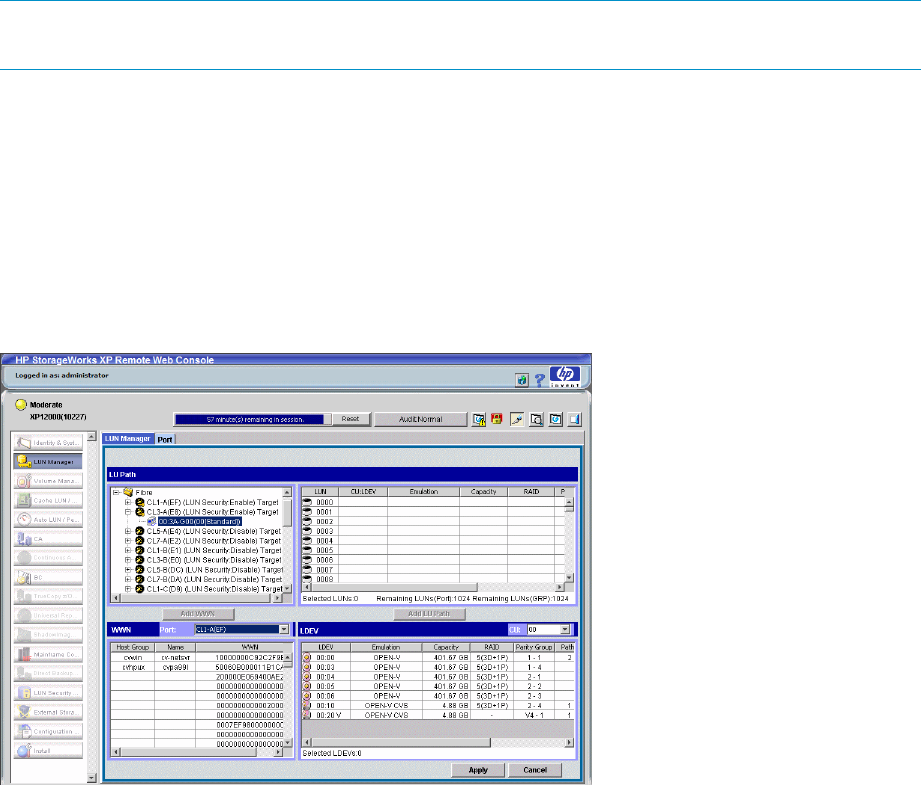The height and width of the screenshot is (785, 921).
Task: Click the yellow Moderate status indicator
Action: coord(21,405)
